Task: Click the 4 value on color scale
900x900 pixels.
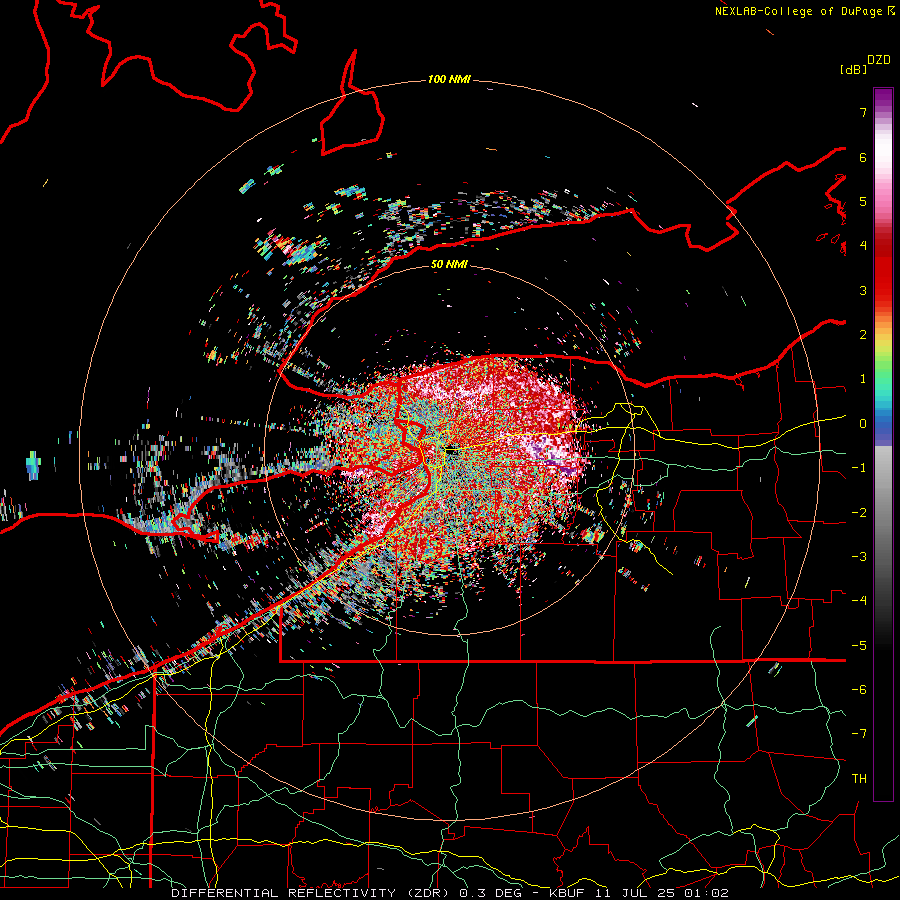Action: point(863,246)
